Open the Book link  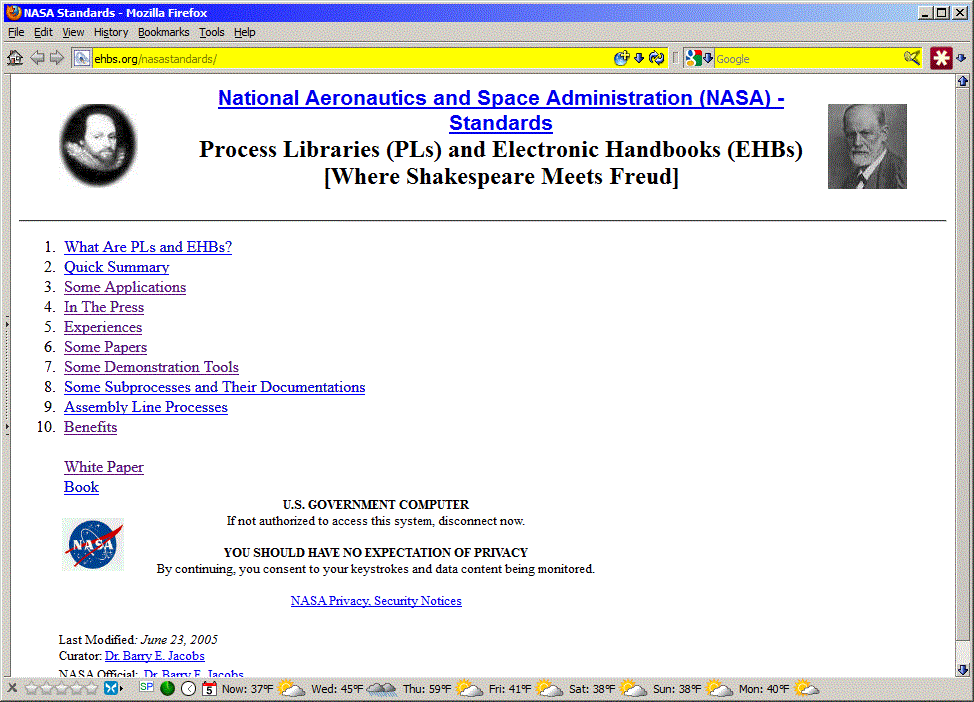(x=81, y=487)
